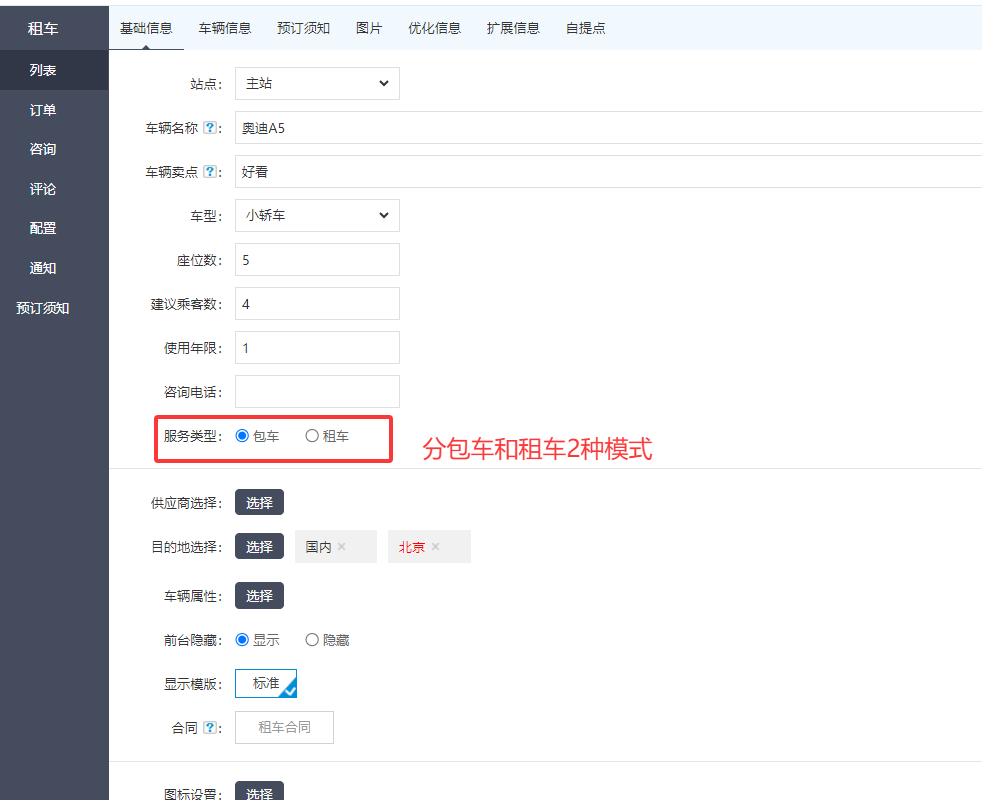Viewport: 982px width, 800px height.
Task: Remove the 国内 destination tag
Action: coord(342,547)
